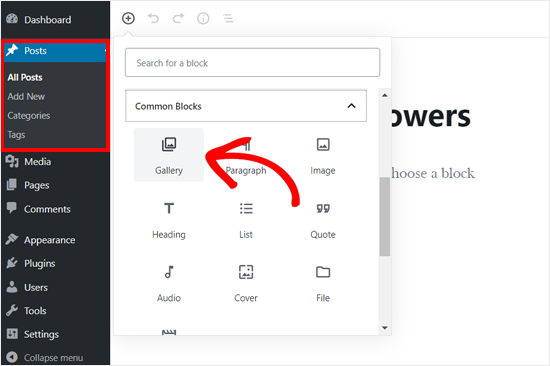Click the Add block plus icon
Screen dimensions: 550x366
128,18
